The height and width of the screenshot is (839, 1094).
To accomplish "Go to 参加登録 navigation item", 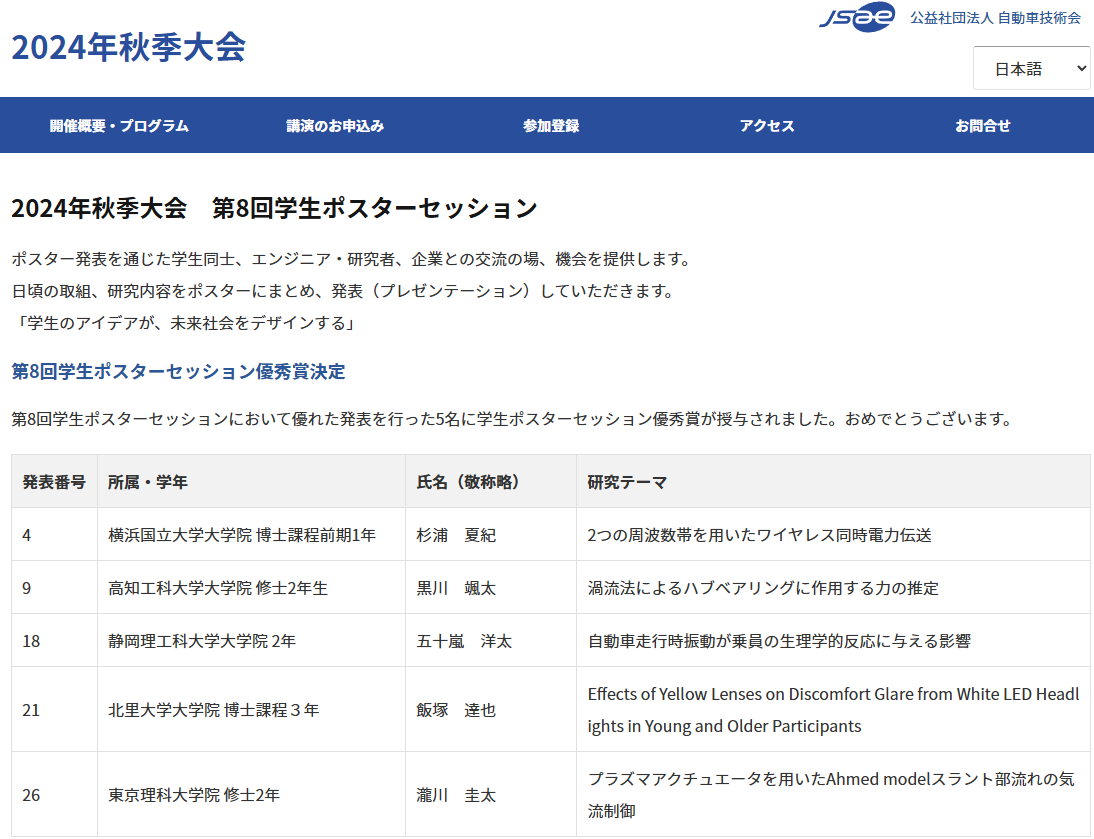I will point(551,126).
